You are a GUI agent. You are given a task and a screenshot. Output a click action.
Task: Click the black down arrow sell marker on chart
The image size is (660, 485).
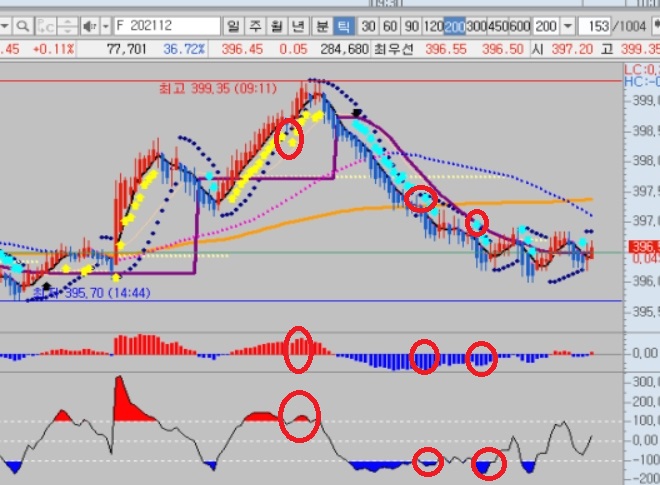(x=357, y=113)
